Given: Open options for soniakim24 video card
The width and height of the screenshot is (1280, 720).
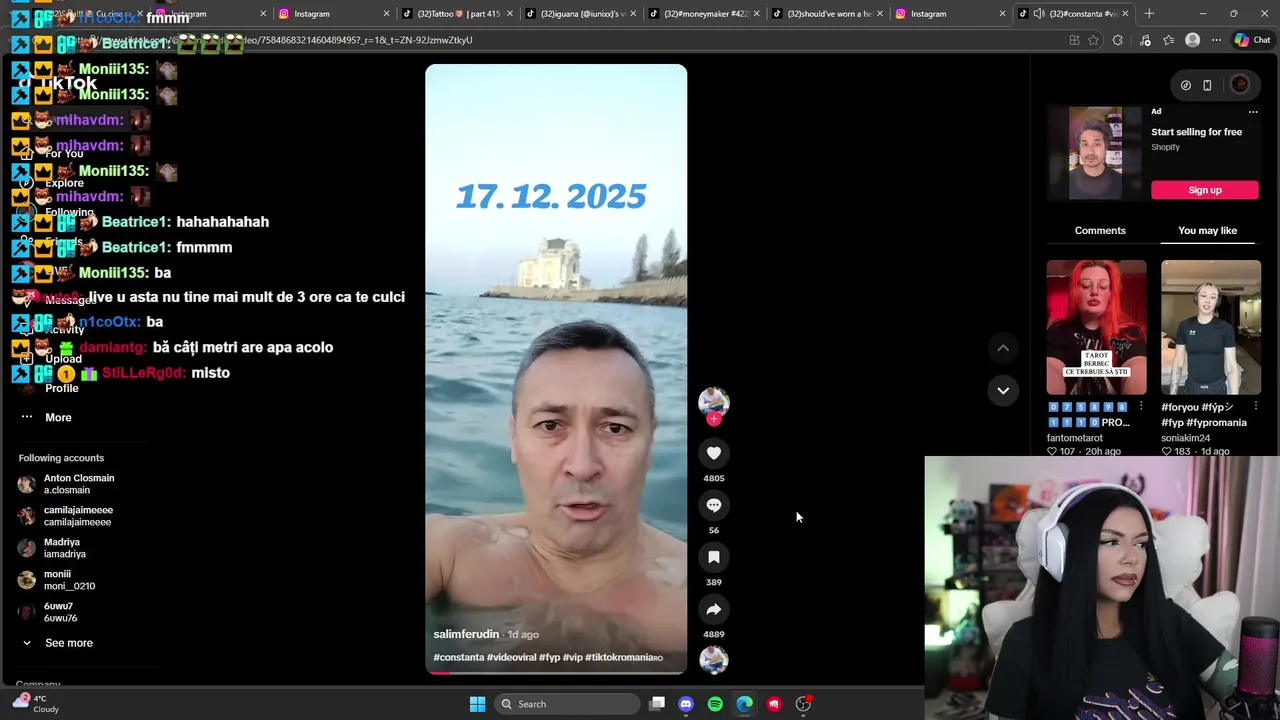Looking at the screenshot, I should point(1255,407).
